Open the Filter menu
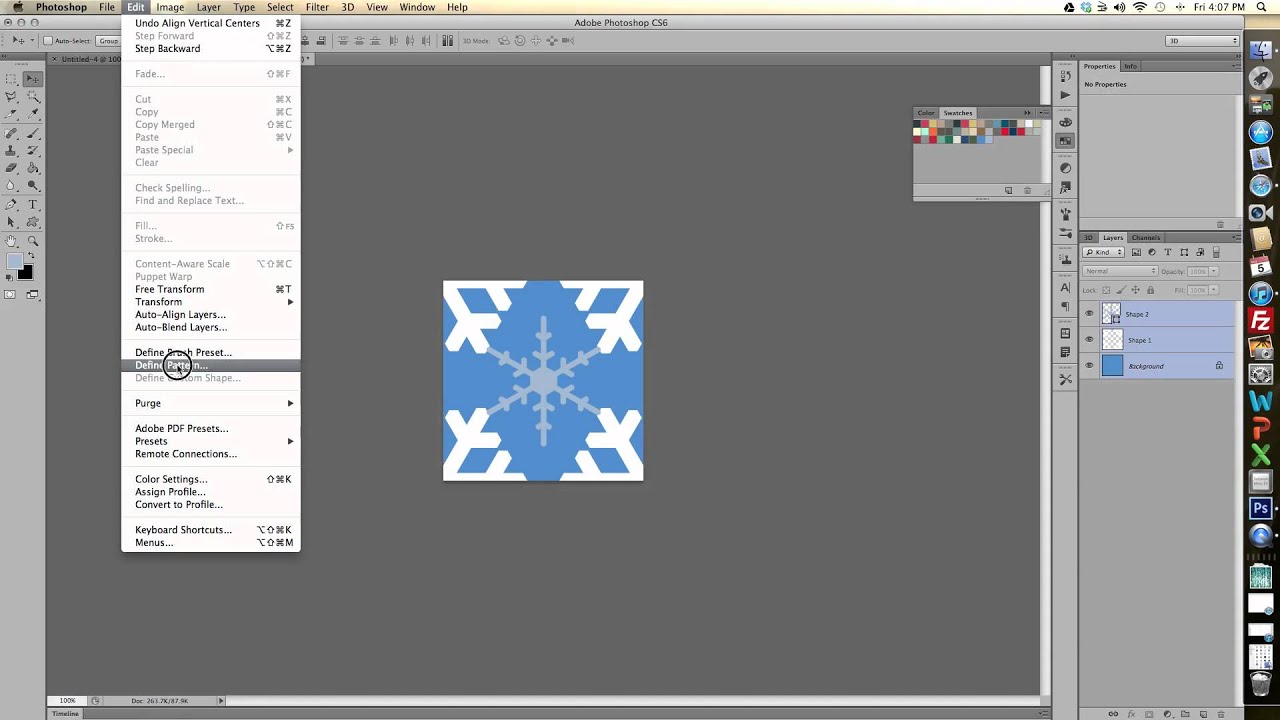This screenshot has height=720, width=1280. [x=317, y=7]
